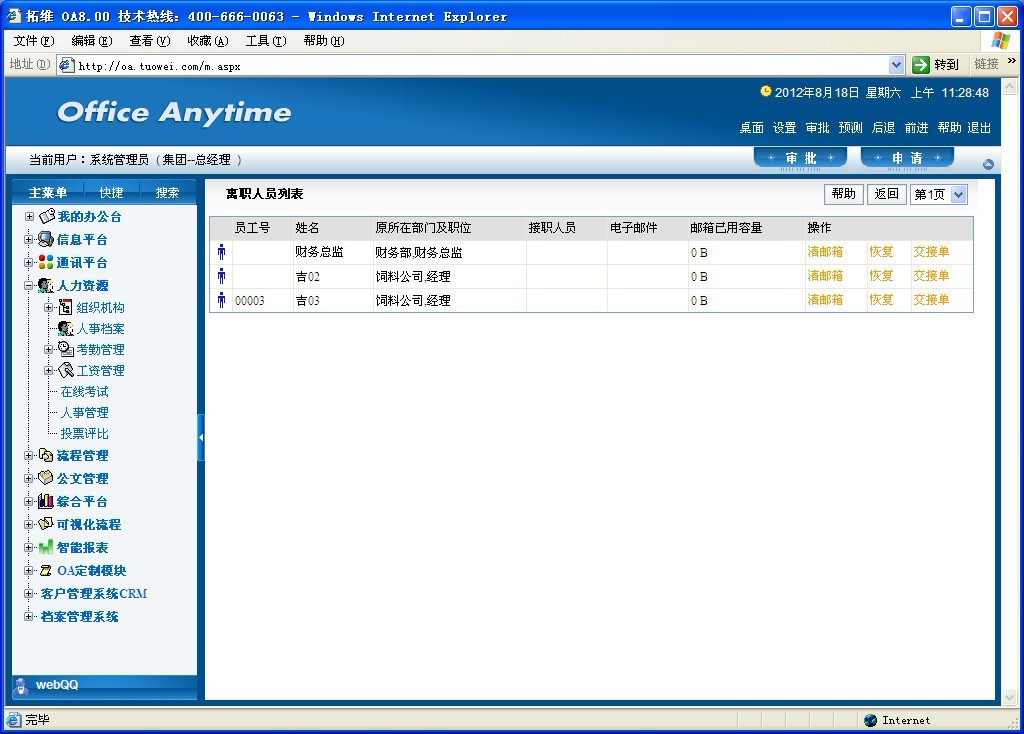Click the 转到 green arrow go icon
The width and height of the screenshot is (1024, 734).
click(921, 65)
